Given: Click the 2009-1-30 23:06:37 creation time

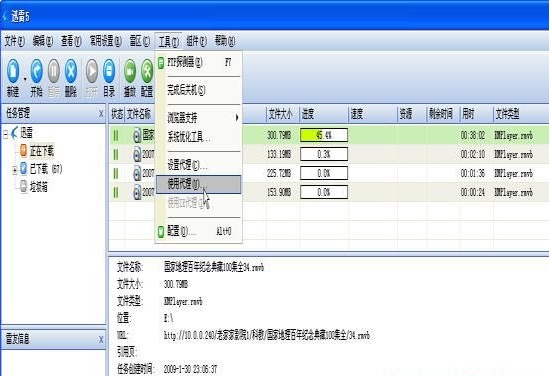Looking at the screenshot, I should click(x=190, y=369).
